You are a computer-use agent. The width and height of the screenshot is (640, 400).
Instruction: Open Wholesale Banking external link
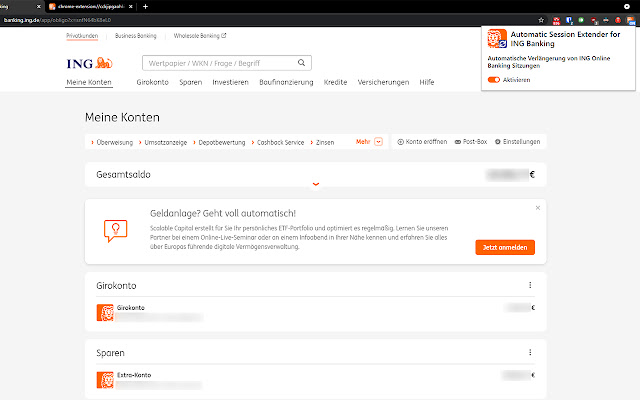[x=200, y=36]
